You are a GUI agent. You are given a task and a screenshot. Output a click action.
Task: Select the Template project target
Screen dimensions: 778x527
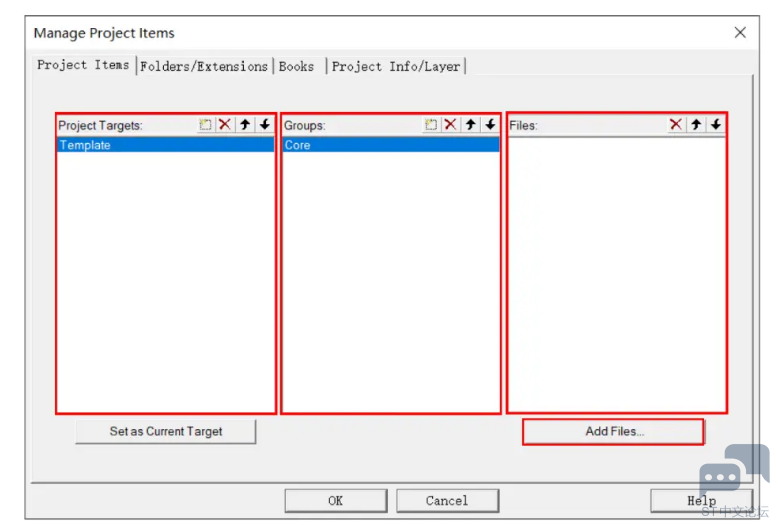165,145
